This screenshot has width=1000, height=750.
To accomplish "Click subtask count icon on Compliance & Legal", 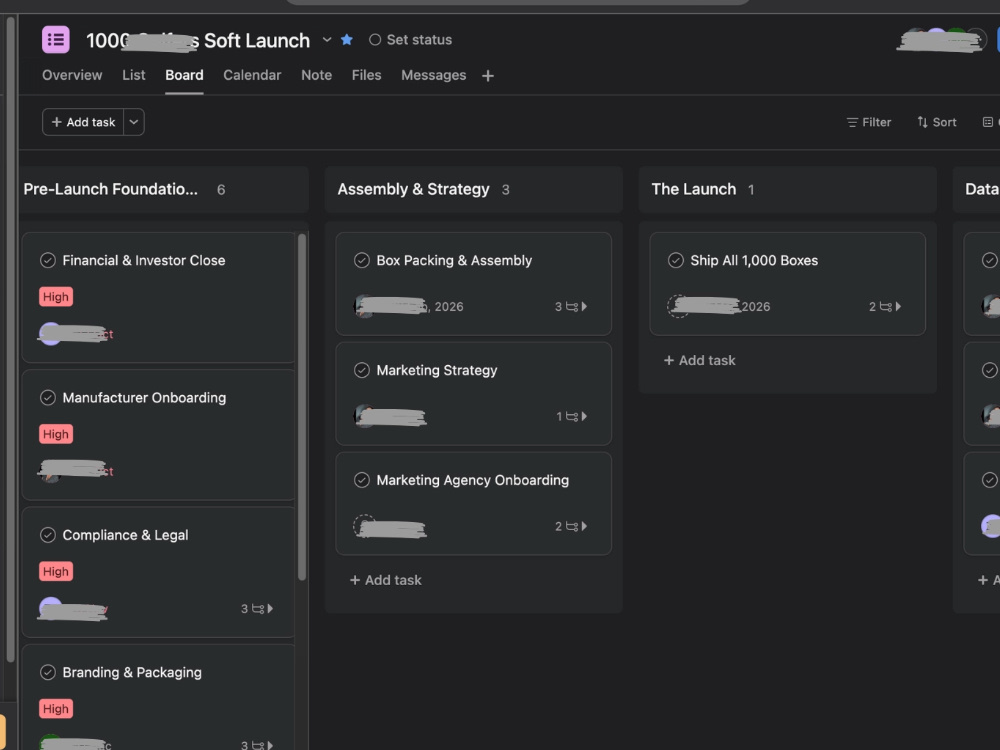I will click(x=258, y=608).
